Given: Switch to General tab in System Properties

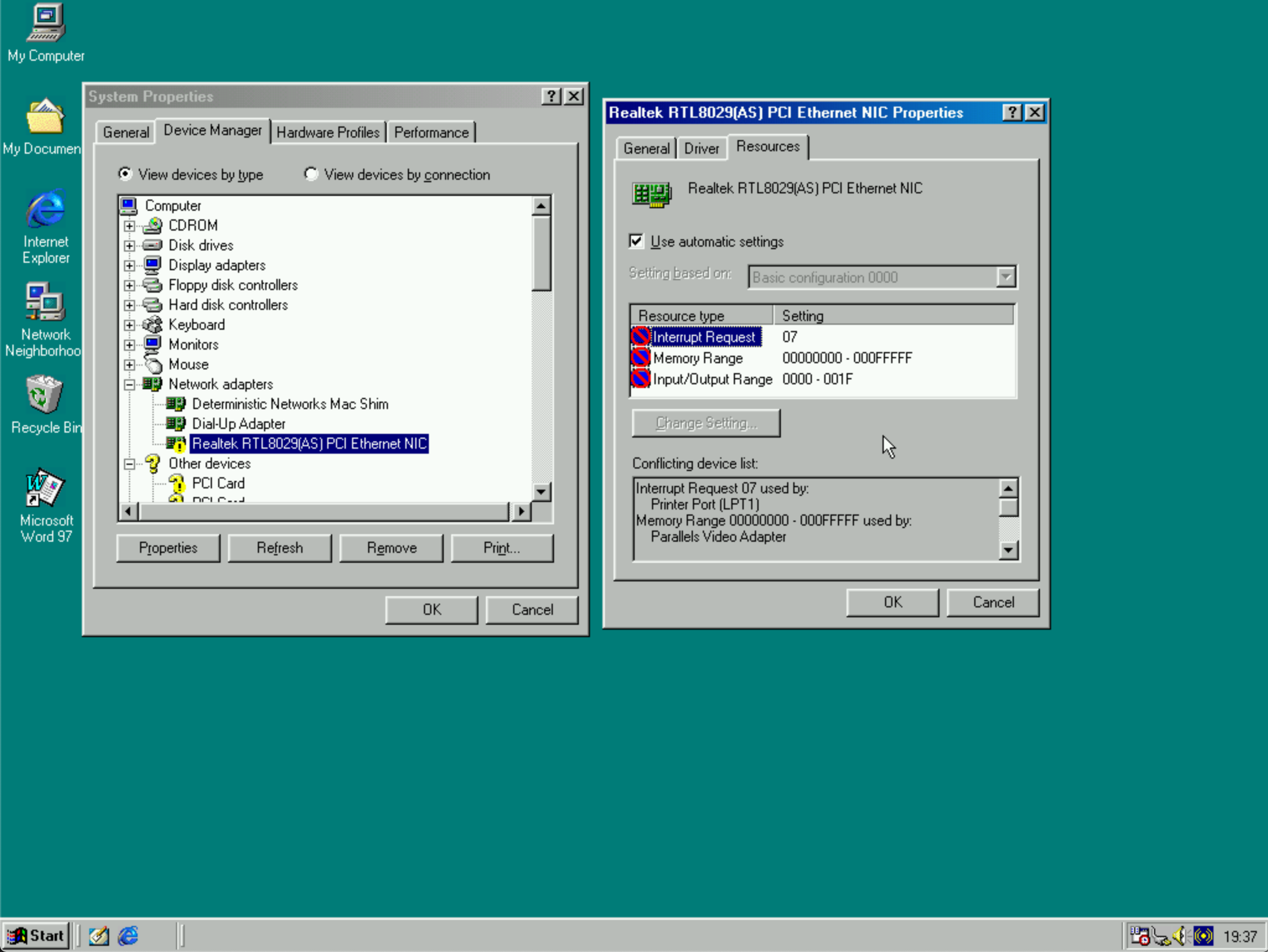Looking at the screenshot, I should 126,132.
